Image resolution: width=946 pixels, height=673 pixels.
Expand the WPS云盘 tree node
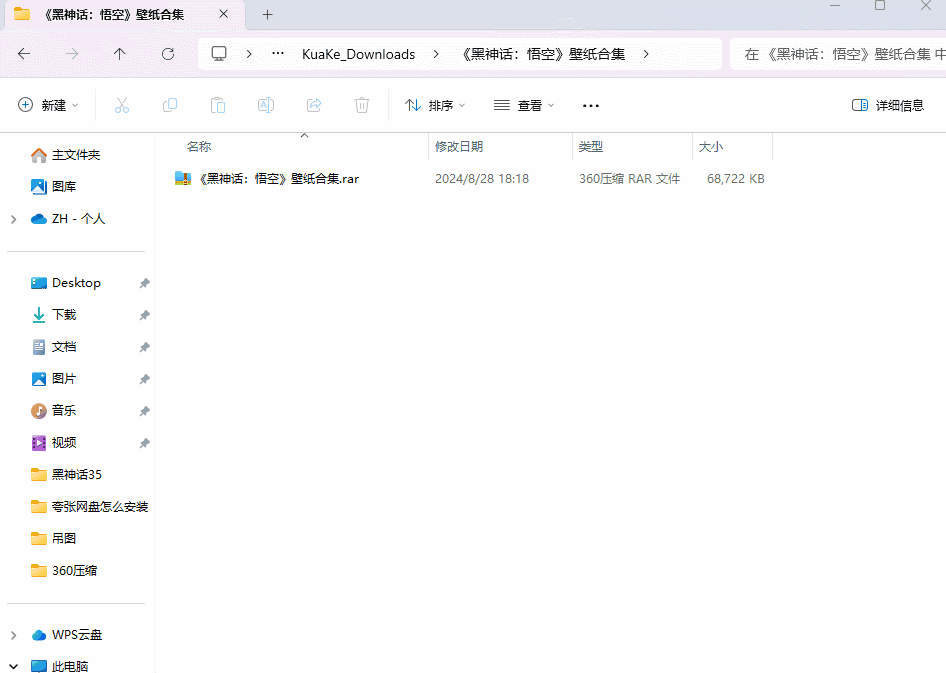point(13,636)
